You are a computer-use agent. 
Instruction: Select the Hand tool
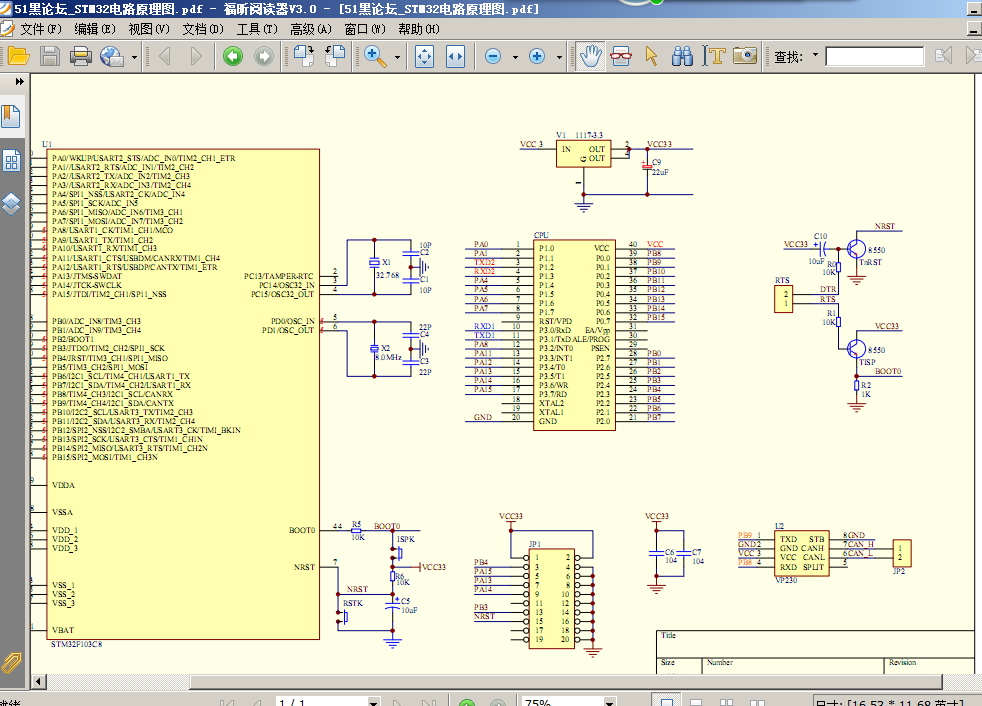590,56
